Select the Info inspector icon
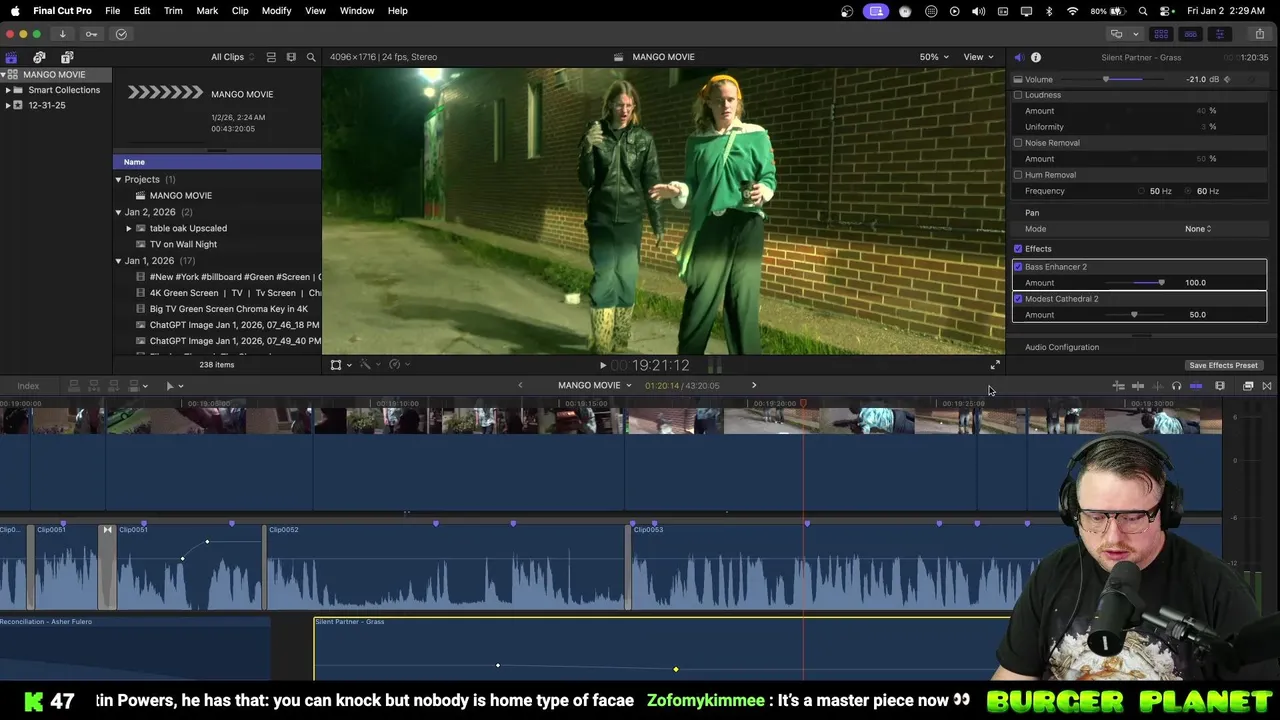Image resolution: width=1280 pixels, height=720 pixels. tap(1036, 58)
